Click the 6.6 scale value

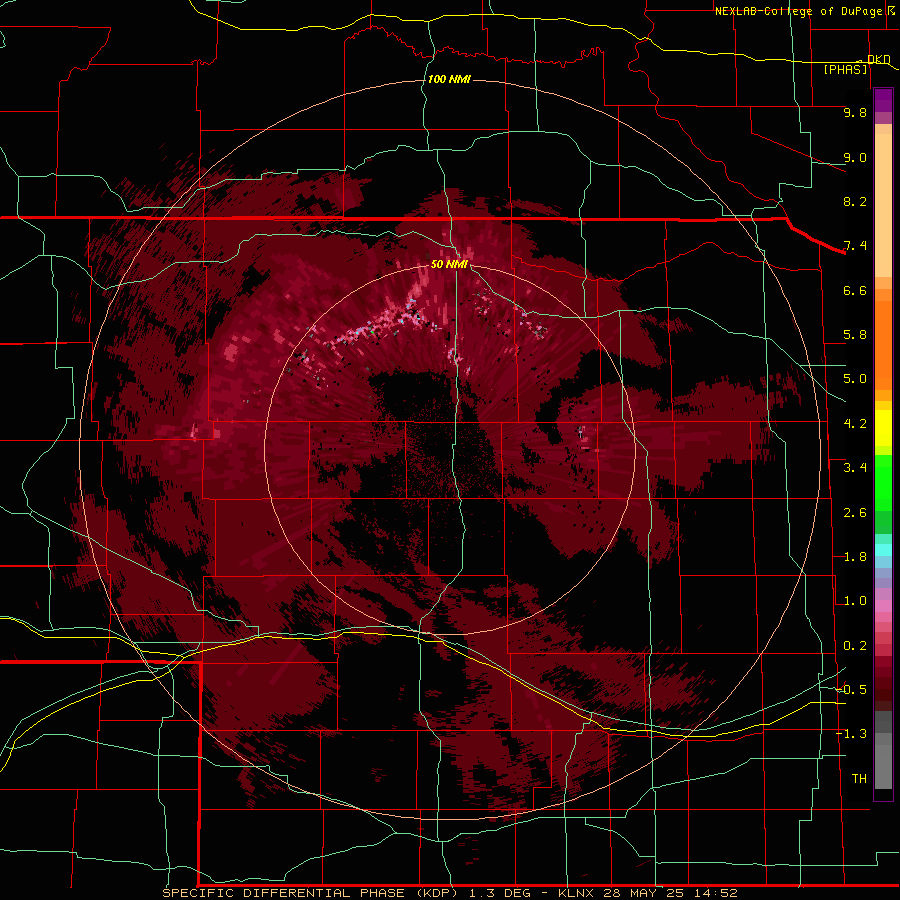coord(855,290)
